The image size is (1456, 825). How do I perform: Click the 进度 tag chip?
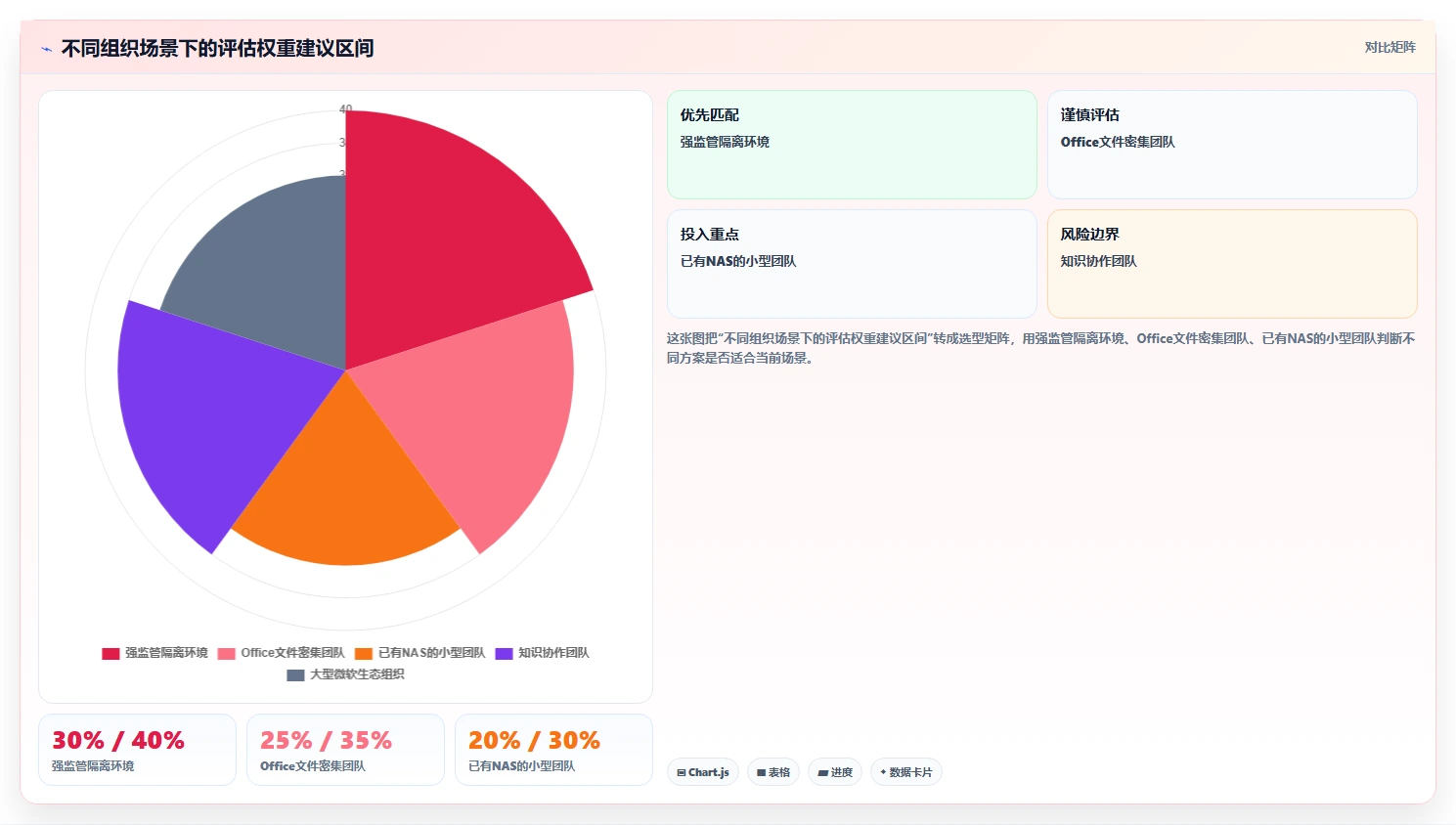tap(835, 772)
